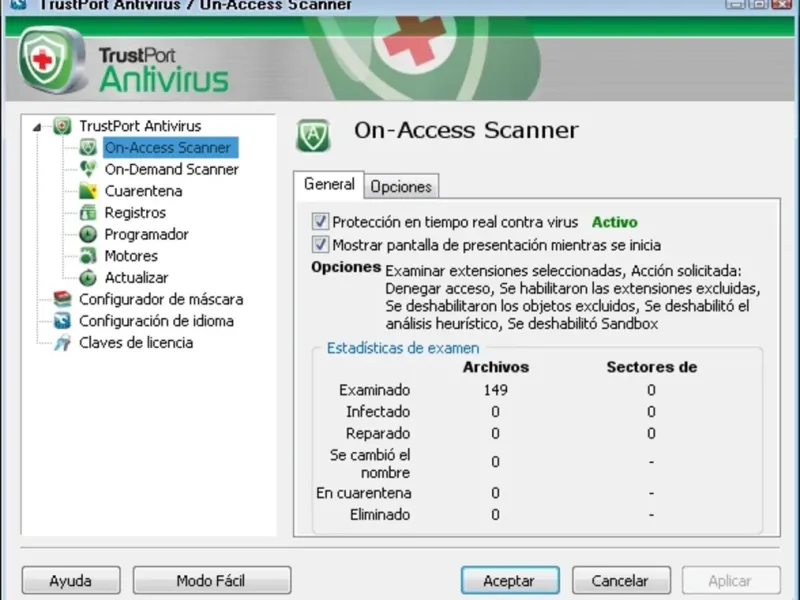The width and height of the screenshot is (800, 600).
Task: Click the Cancelar button
Action: click(621, 581)
